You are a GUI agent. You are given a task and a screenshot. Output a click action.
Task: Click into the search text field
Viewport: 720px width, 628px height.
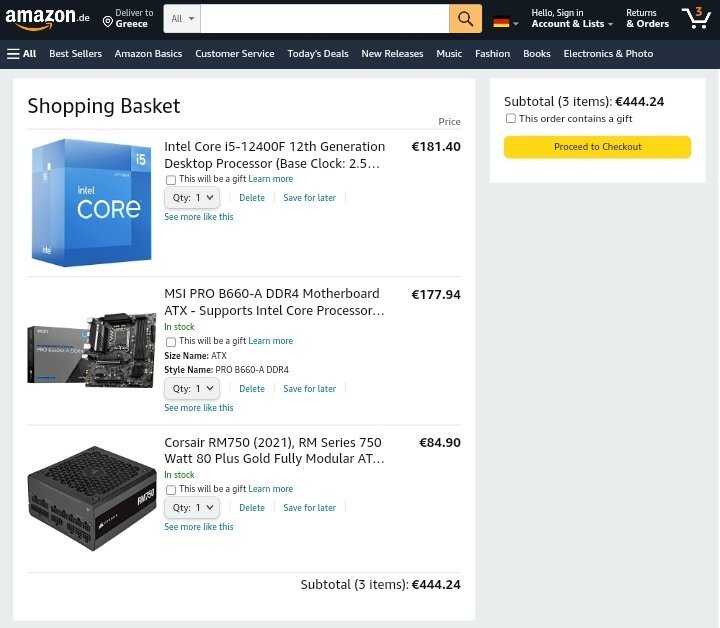325,19
